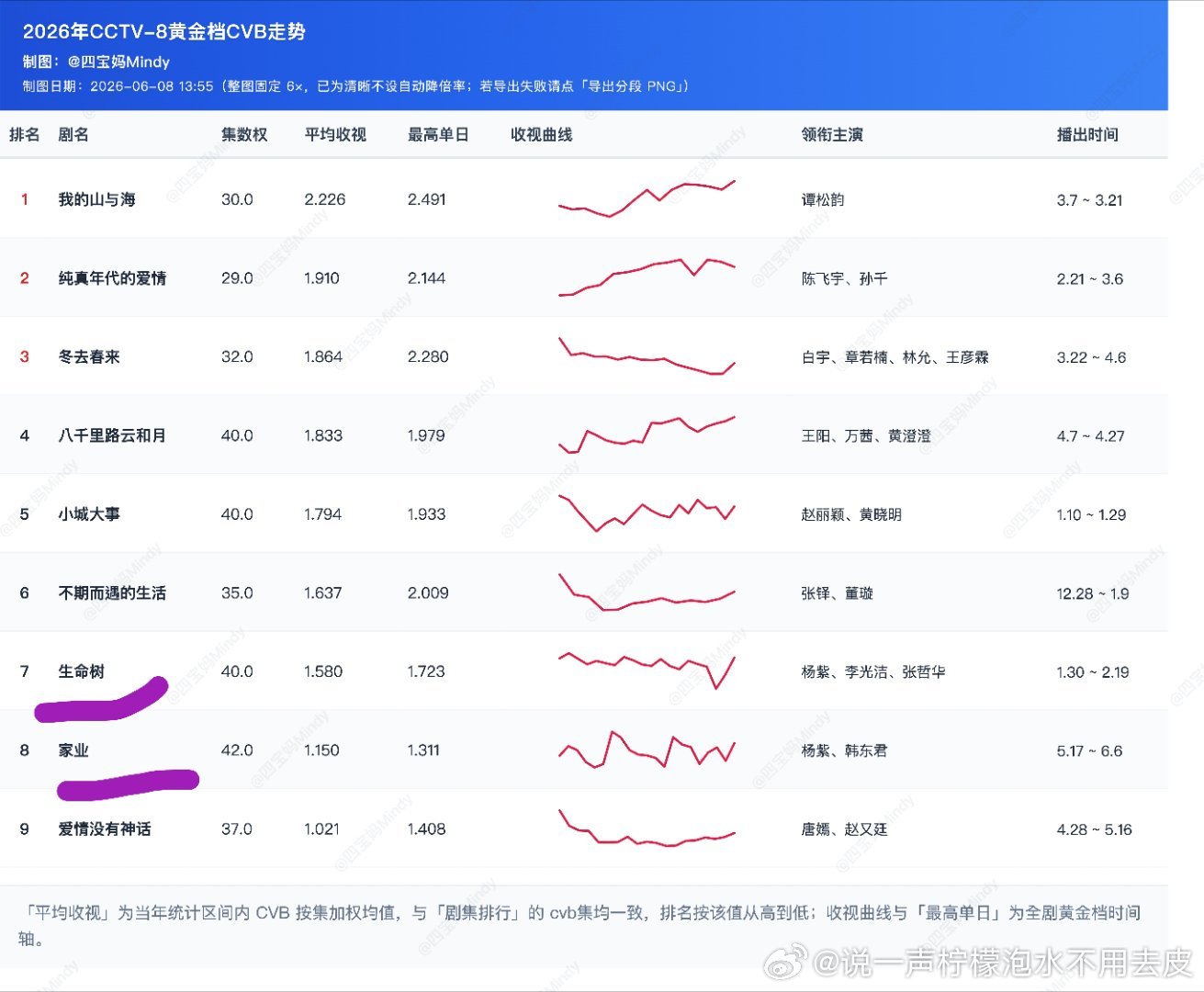Click peak single-day value 2.009
1204x992 pixels.
click(428, 593)
